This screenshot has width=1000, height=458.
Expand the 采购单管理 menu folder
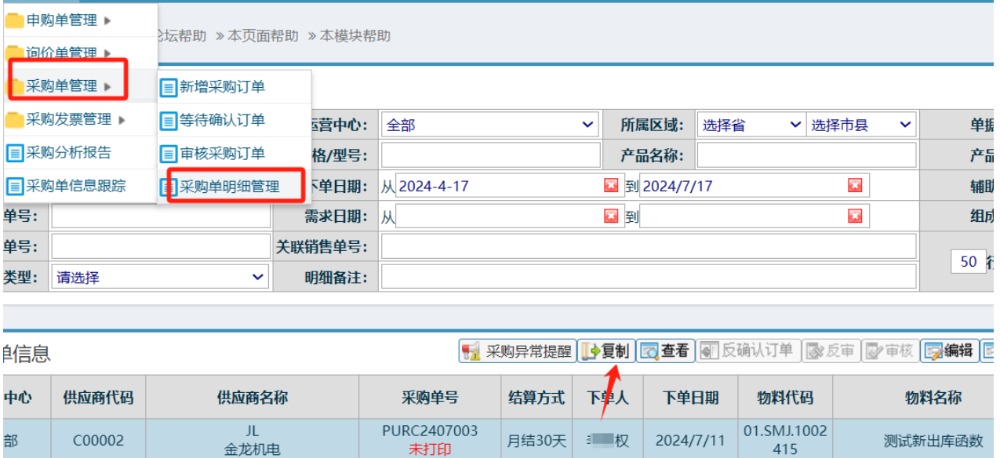pos(68,86)
